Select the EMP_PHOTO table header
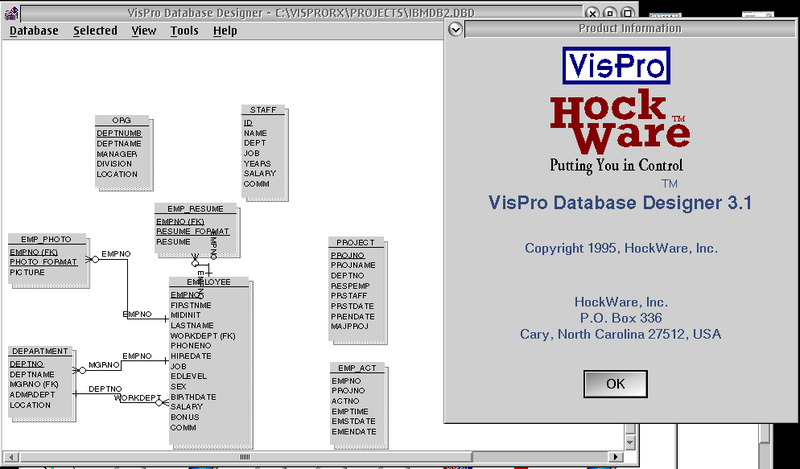The width and height of the screenshot is (800, 469). click(x=46, y=239)
